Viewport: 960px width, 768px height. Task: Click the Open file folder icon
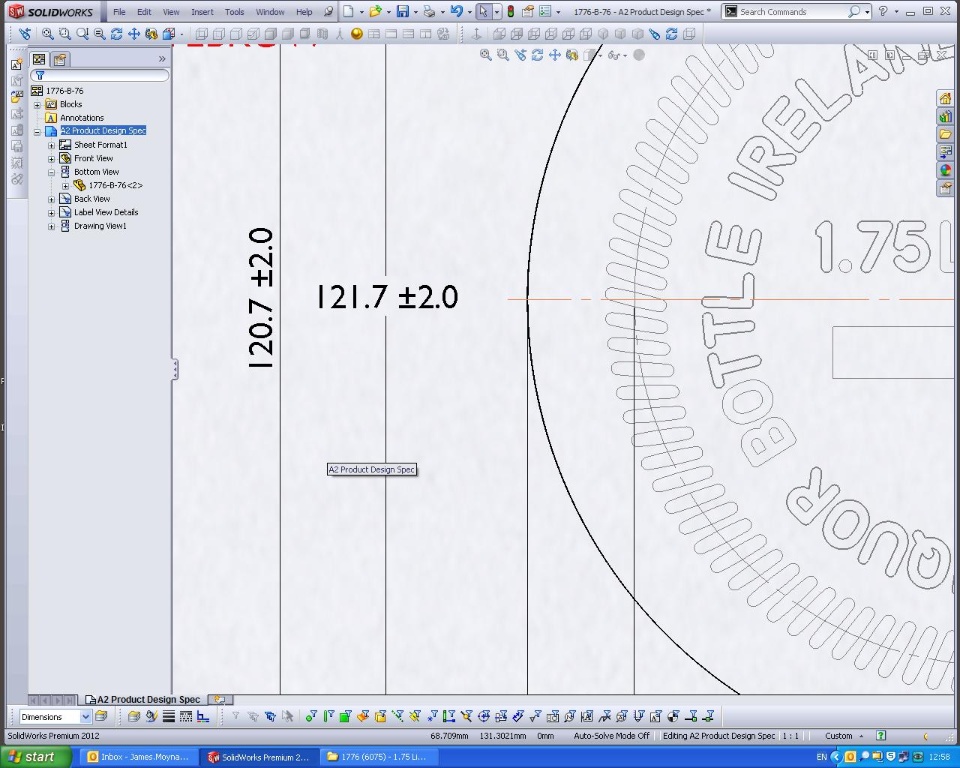click(375, 11)
